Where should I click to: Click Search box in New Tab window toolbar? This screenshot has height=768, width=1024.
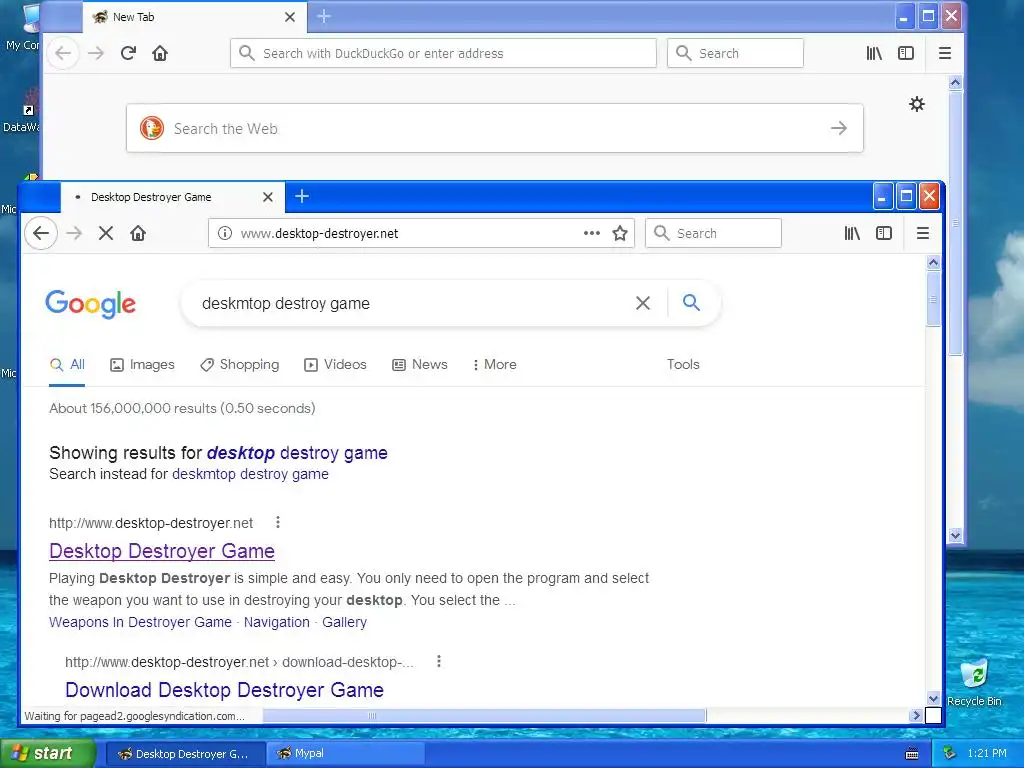pyautogui.click(x=735, y=53)
